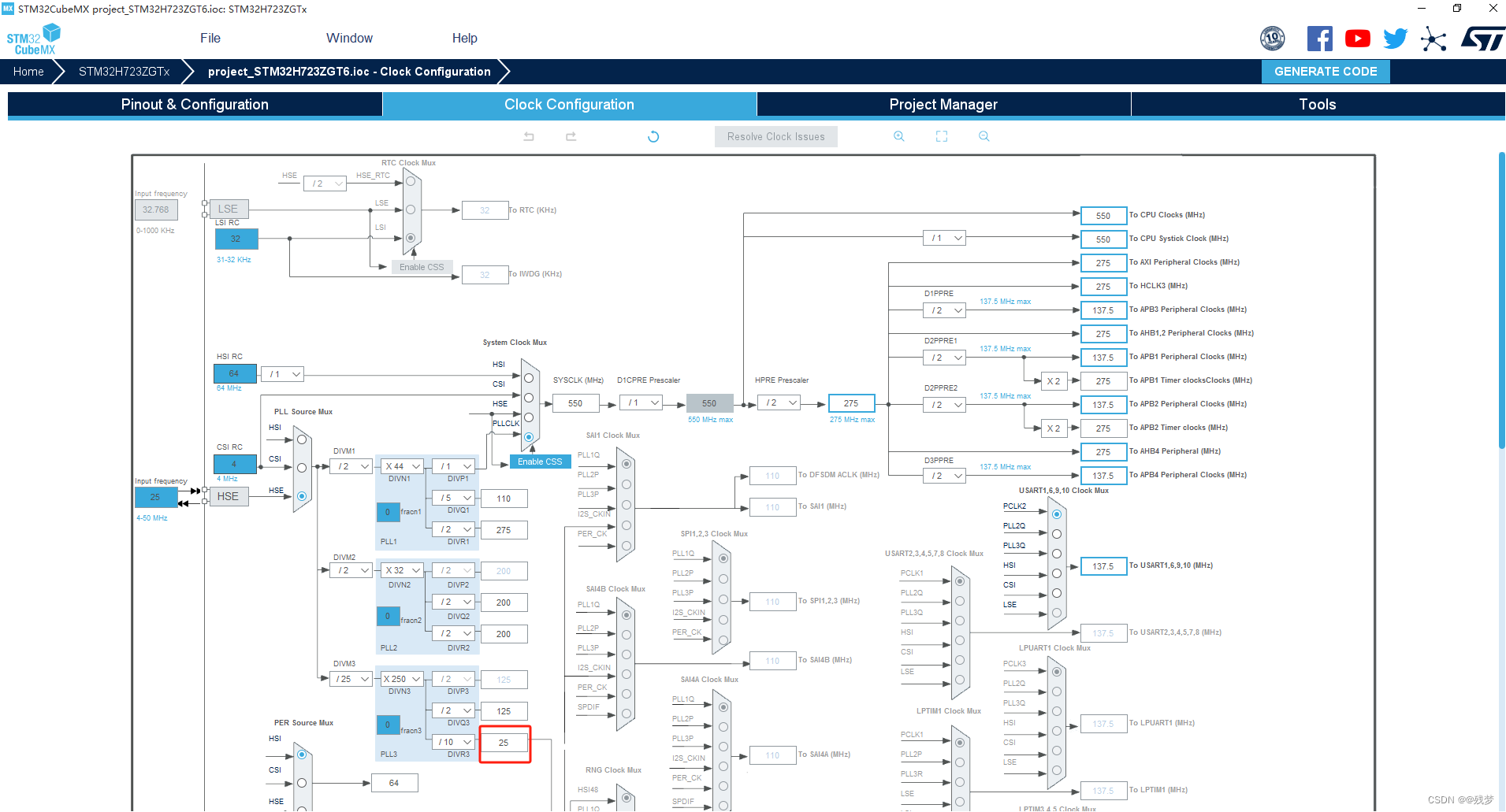Click the SYSCLK 550 value box
1506x812 pixels.
(x=575, y=403)
